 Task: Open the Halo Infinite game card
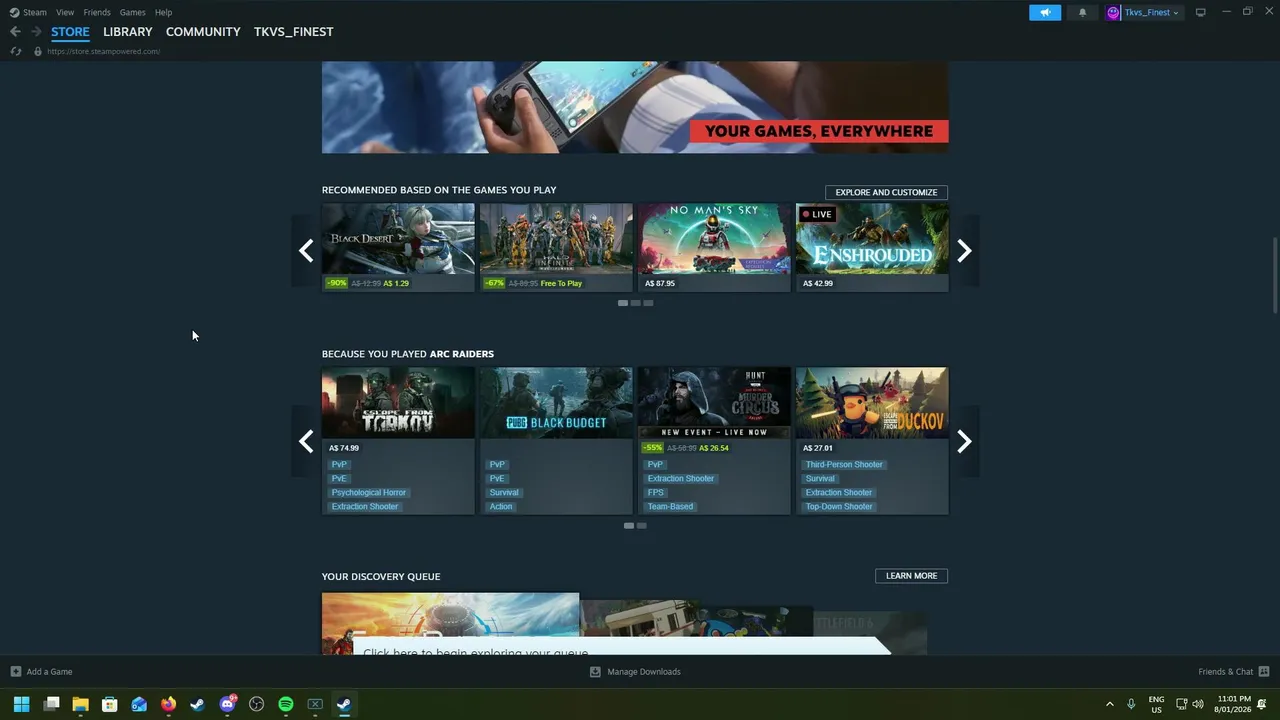pyautogui.click(x=556, y=247)
